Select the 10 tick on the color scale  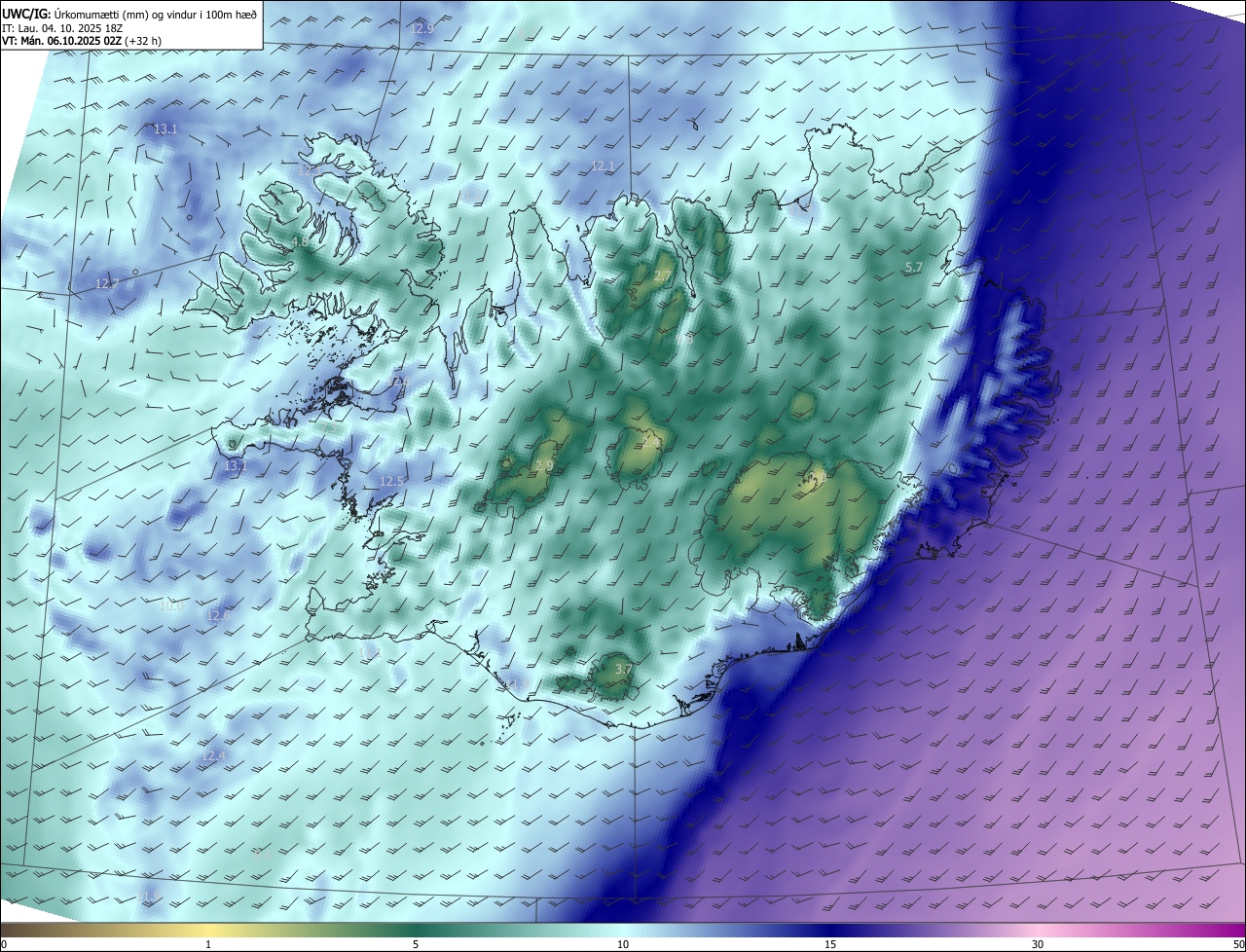pos(623,945)
